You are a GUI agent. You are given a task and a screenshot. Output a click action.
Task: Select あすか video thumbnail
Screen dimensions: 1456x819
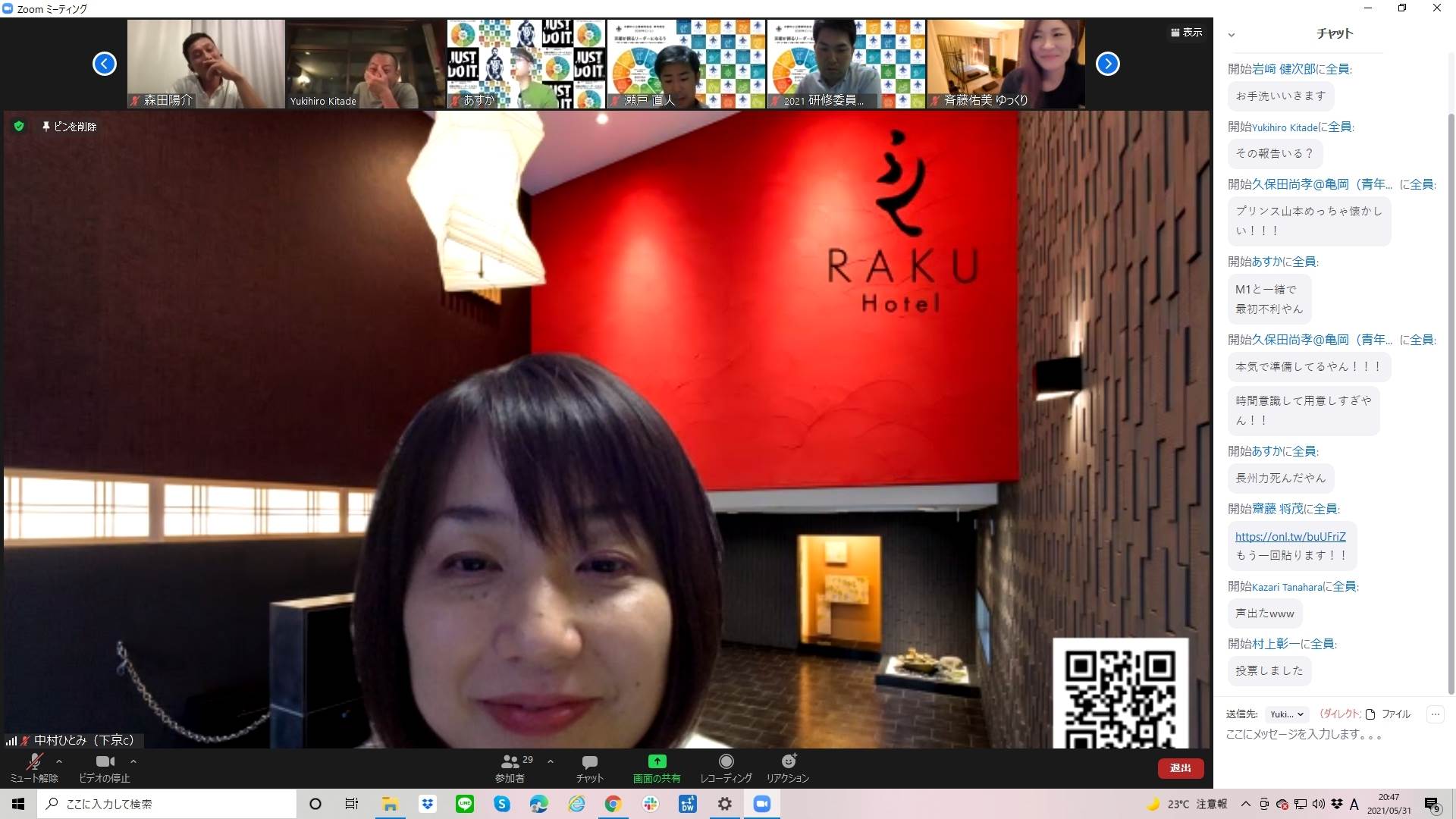tap(526, 64)
